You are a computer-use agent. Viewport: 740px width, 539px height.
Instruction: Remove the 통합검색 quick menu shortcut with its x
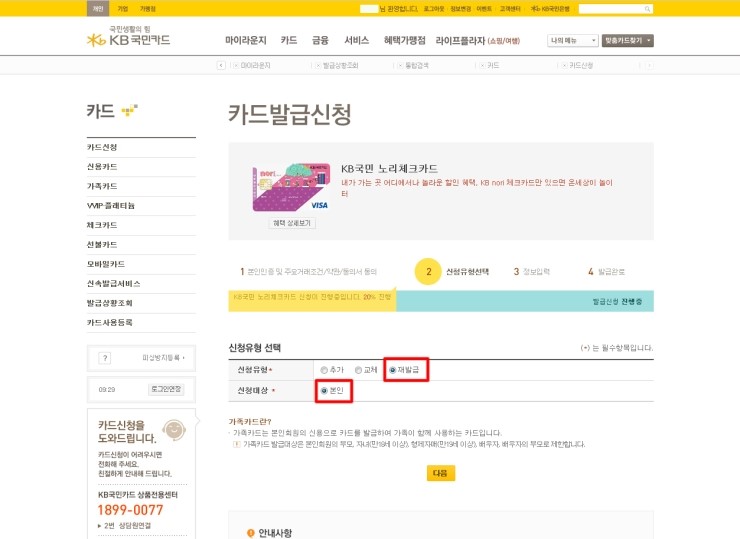click(x=400, y=66)
